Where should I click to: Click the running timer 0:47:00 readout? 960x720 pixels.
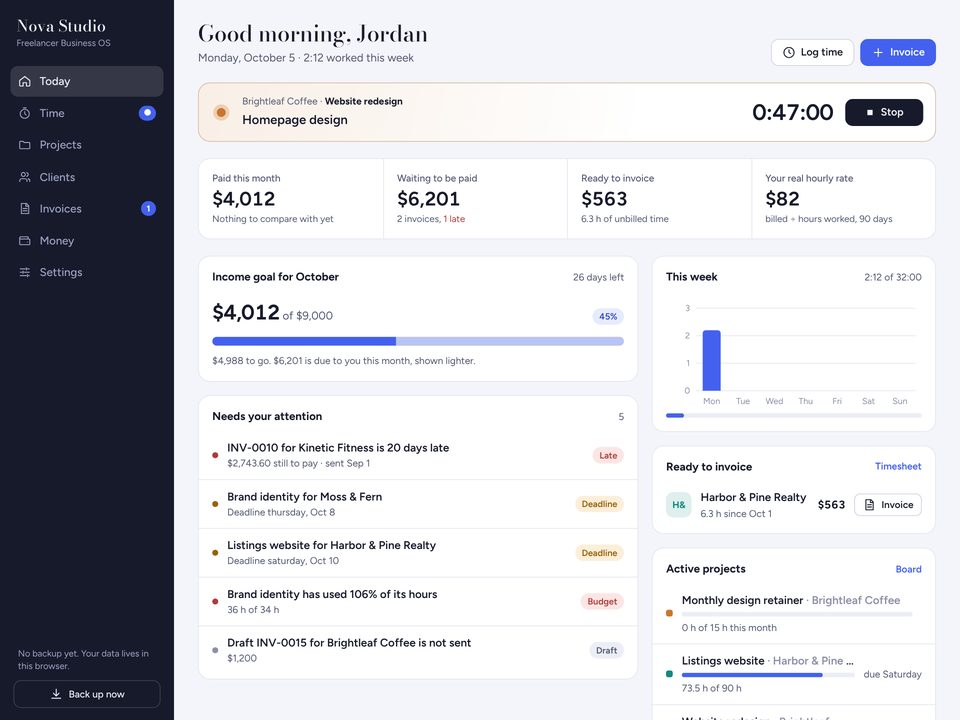tap(792, 112)
